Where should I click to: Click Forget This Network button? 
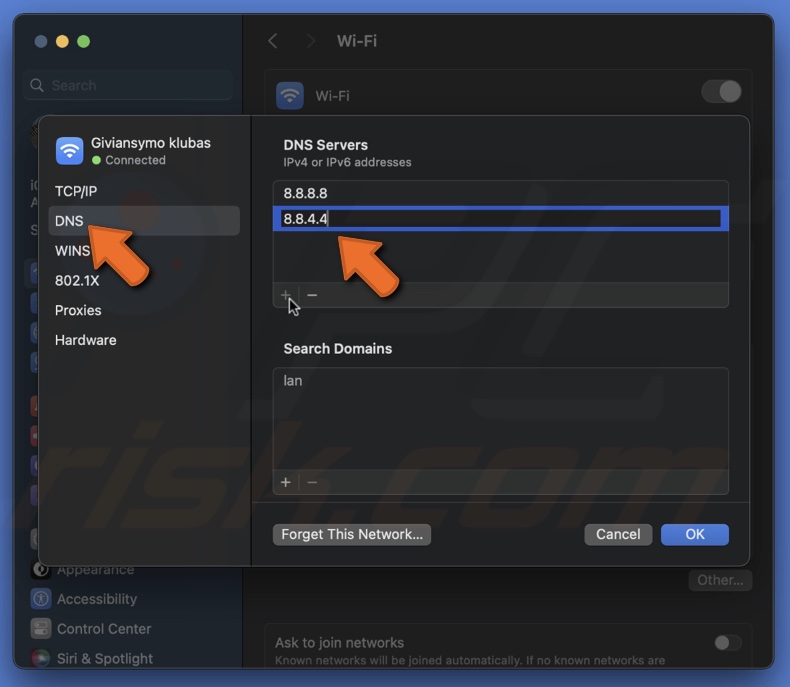pyautogui.click(x=352, y=534)
